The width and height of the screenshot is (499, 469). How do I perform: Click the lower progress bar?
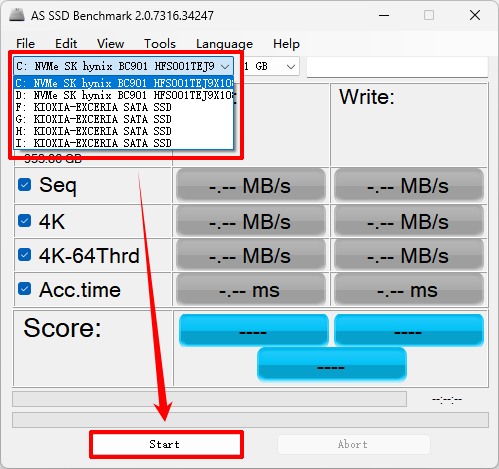250,420
